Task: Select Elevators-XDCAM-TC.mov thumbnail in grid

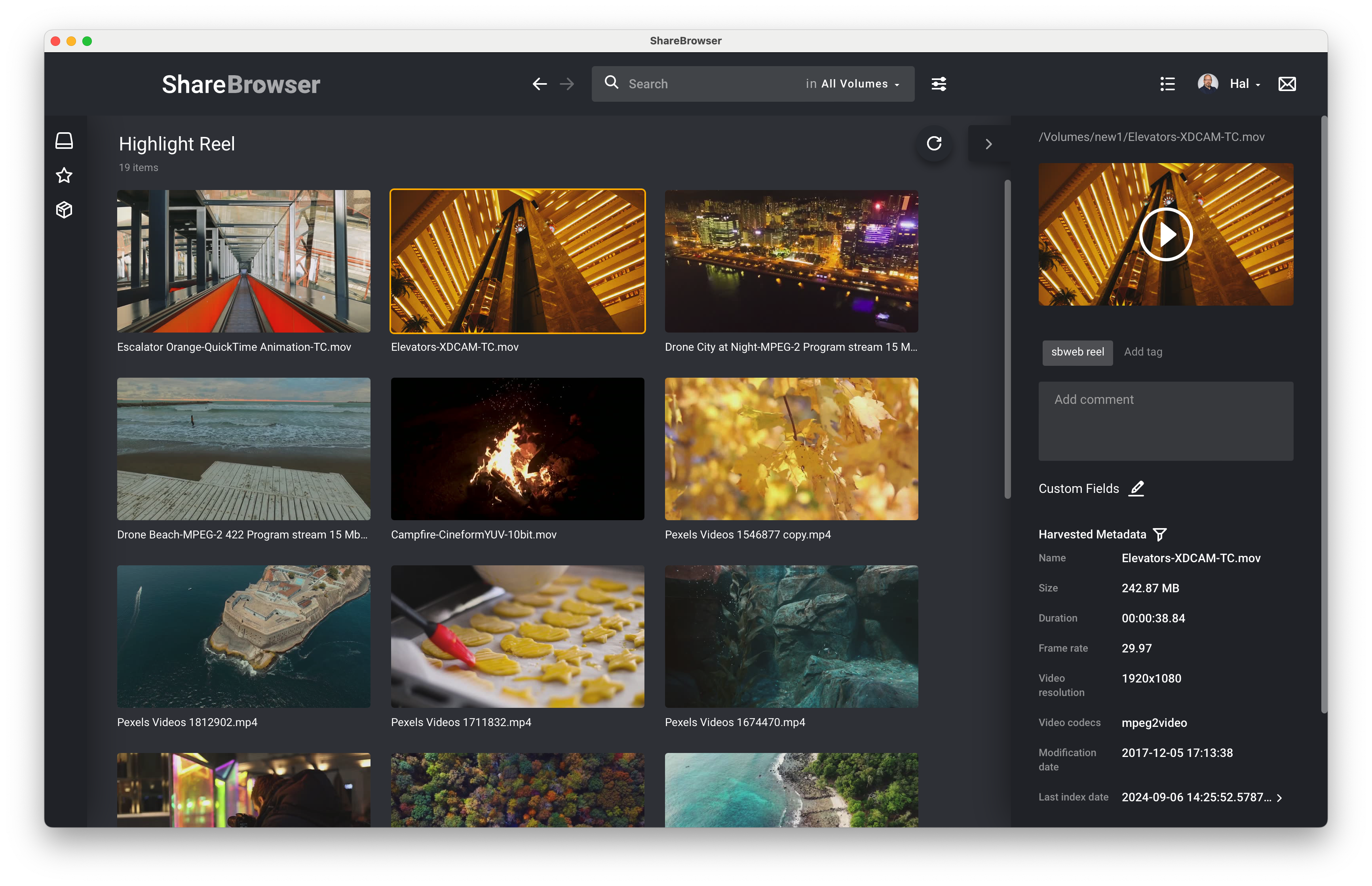Action: click(x=517, y=261)
